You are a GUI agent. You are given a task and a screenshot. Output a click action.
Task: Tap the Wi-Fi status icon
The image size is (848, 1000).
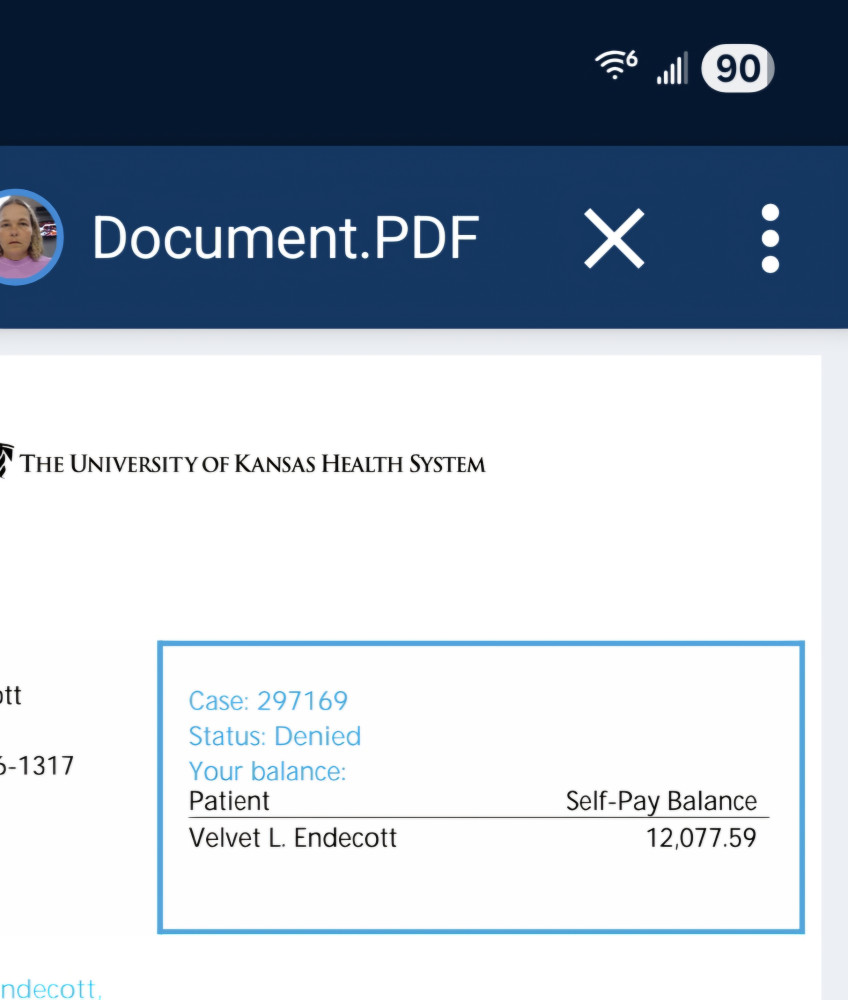[x=614, y=67]
